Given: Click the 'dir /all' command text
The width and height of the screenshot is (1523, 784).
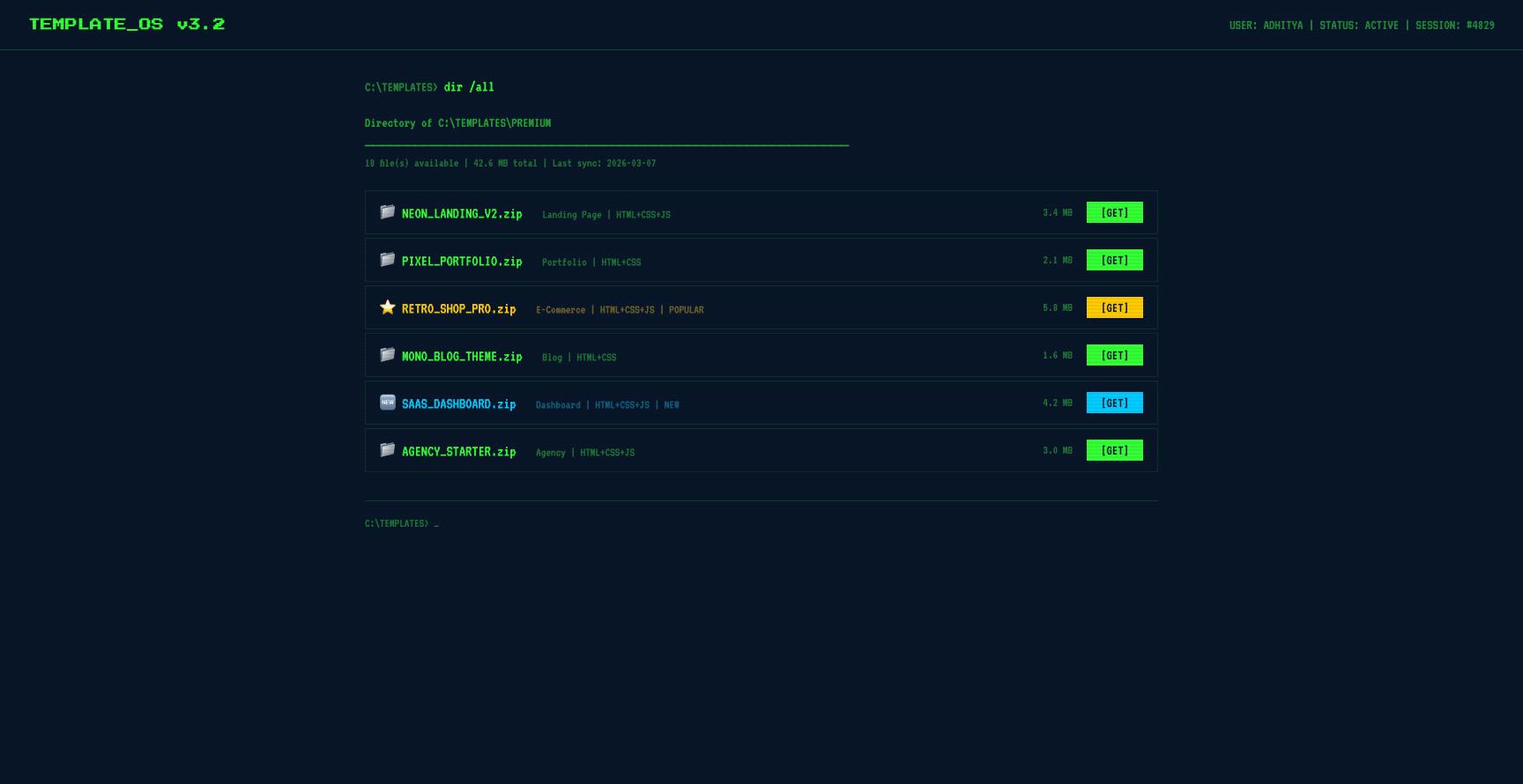Looking at the screenshot, I should [469, 87].
